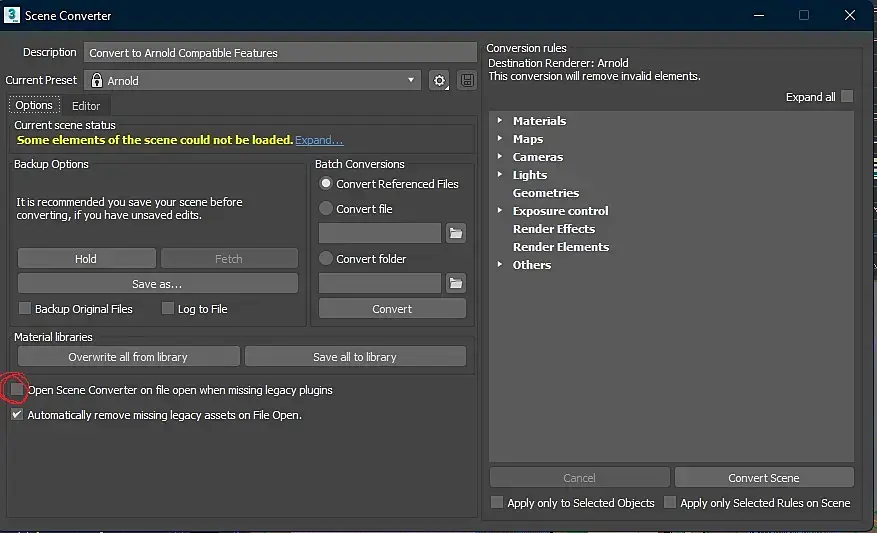Click the Convert file path field
The image size is (877, 533).
coord(380,233)
